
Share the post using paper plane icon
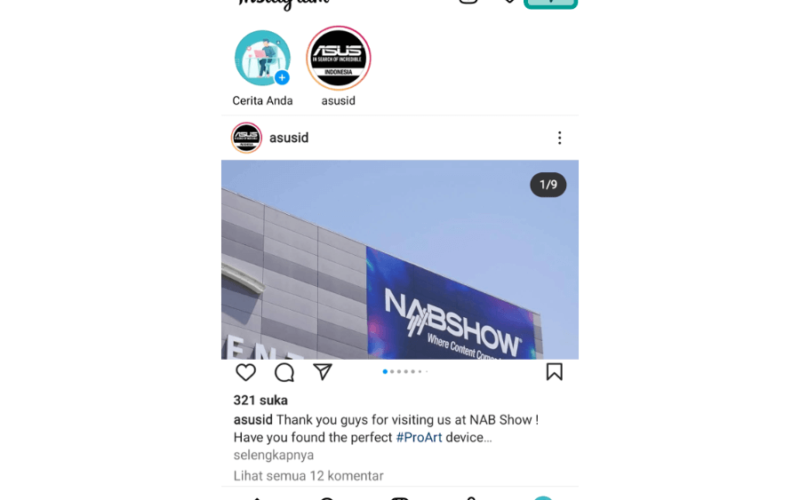[322, 372]
